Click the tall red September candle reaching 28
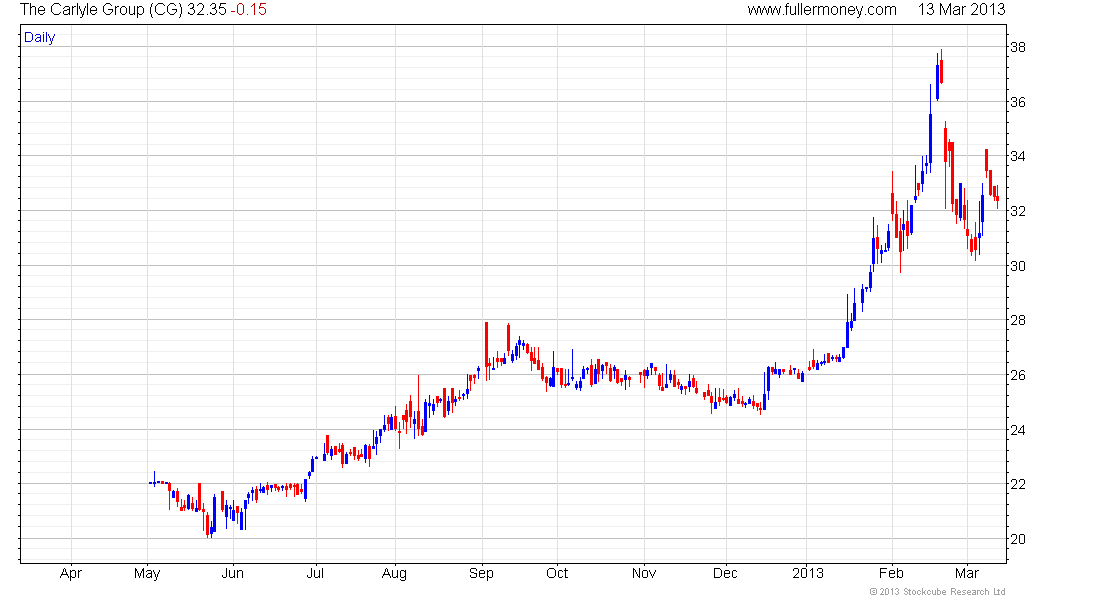 coord(485,351)
